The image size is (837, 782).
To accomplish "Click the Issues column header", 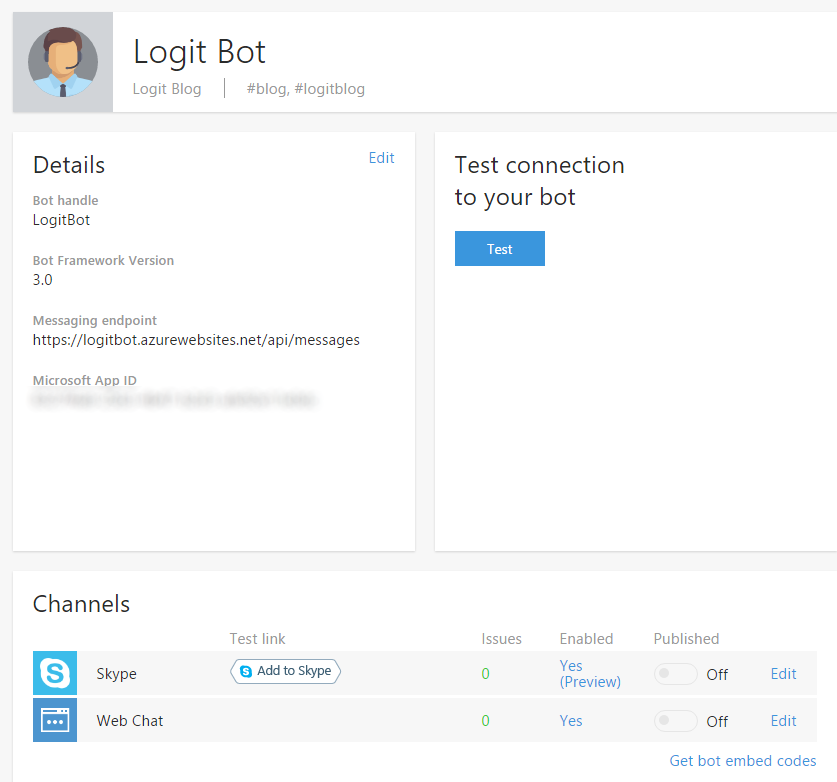I will pyautogui.click(x=501, y=639).
